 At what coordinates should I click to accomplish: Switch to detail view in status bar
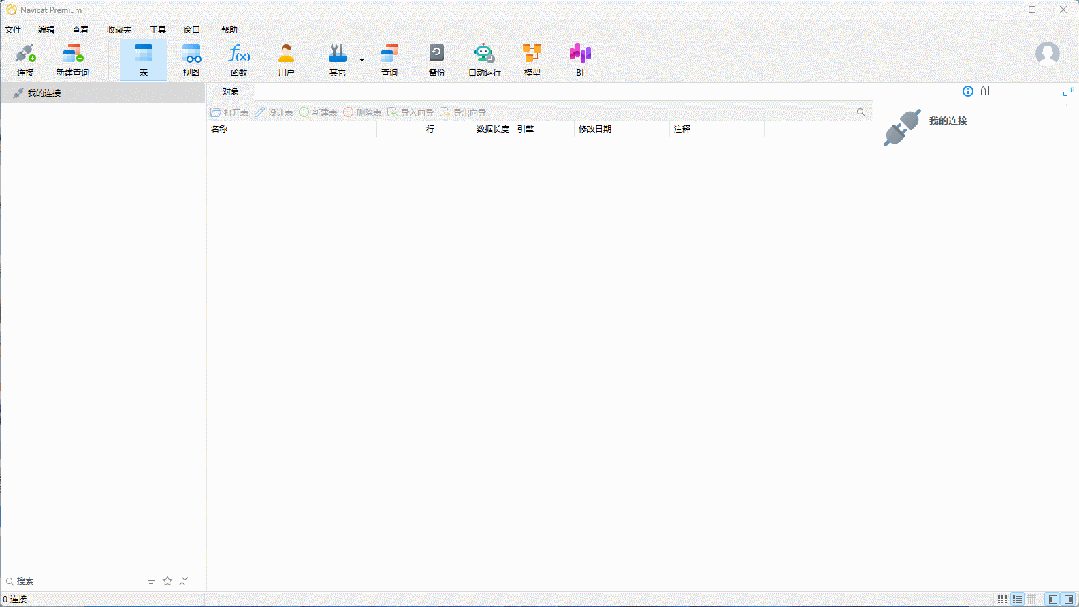[x=1032, y=599]
